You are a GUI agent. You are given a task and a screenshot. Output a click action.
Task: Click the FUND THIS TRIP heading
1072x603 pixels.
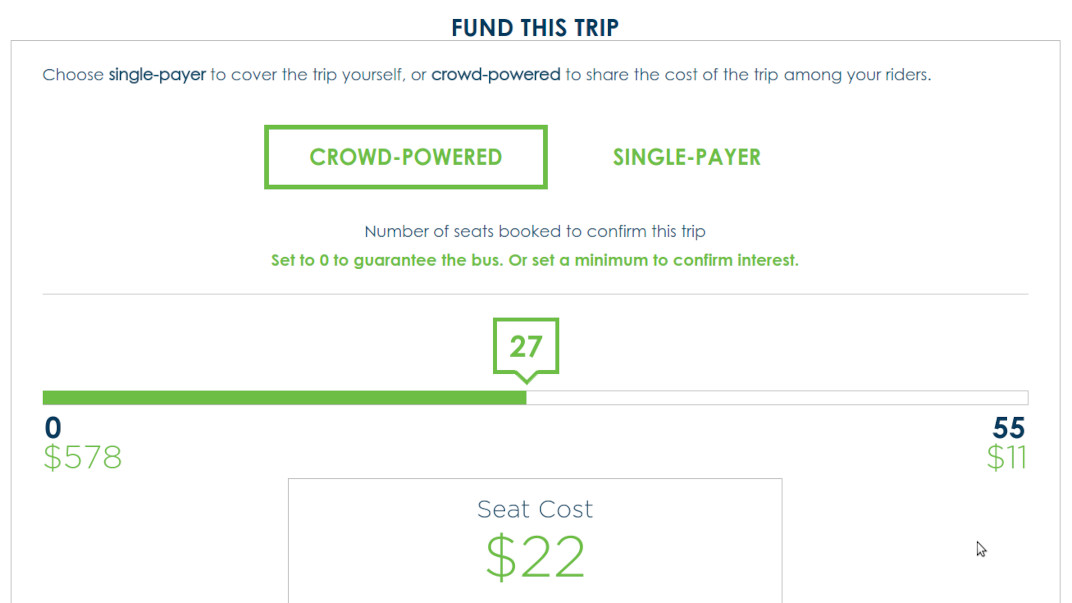[536, 26]
